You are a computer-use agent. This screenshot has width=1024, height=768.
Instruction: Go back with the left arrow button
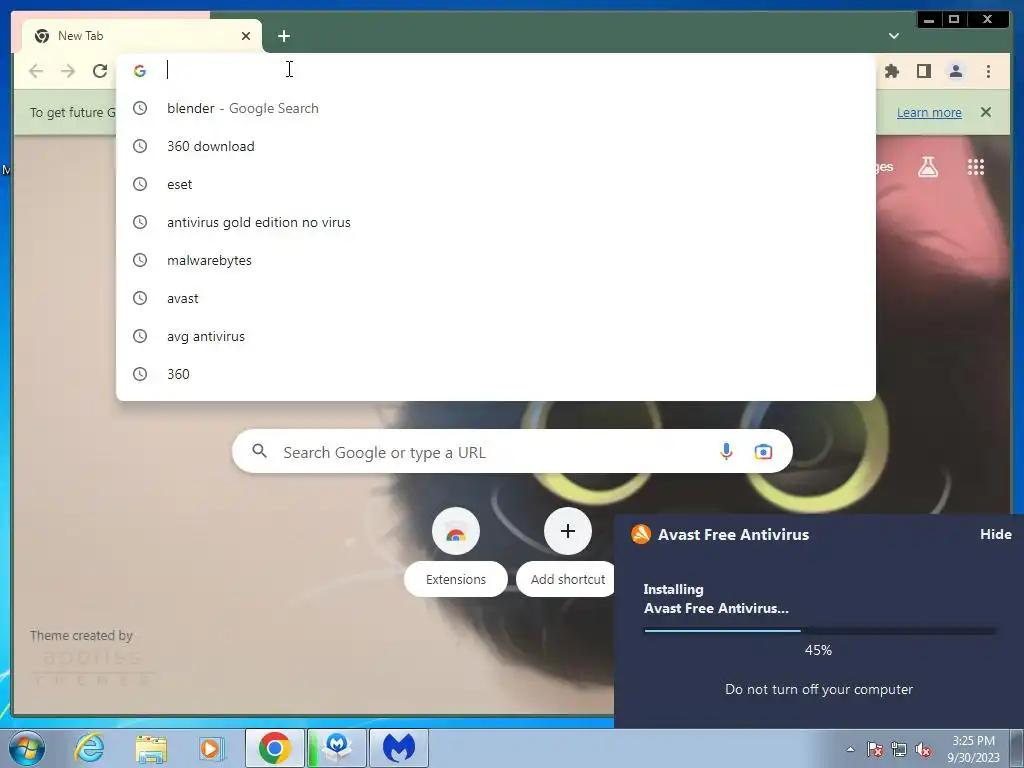(36, 71)
